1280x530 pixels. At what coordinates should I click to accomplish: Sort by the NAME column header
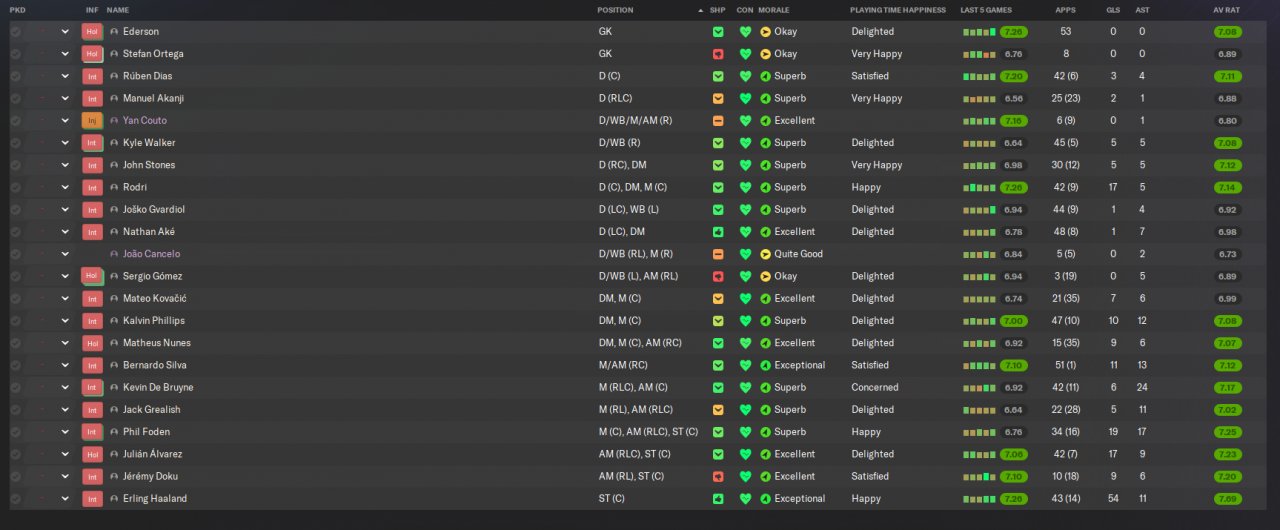click(118, 10)
